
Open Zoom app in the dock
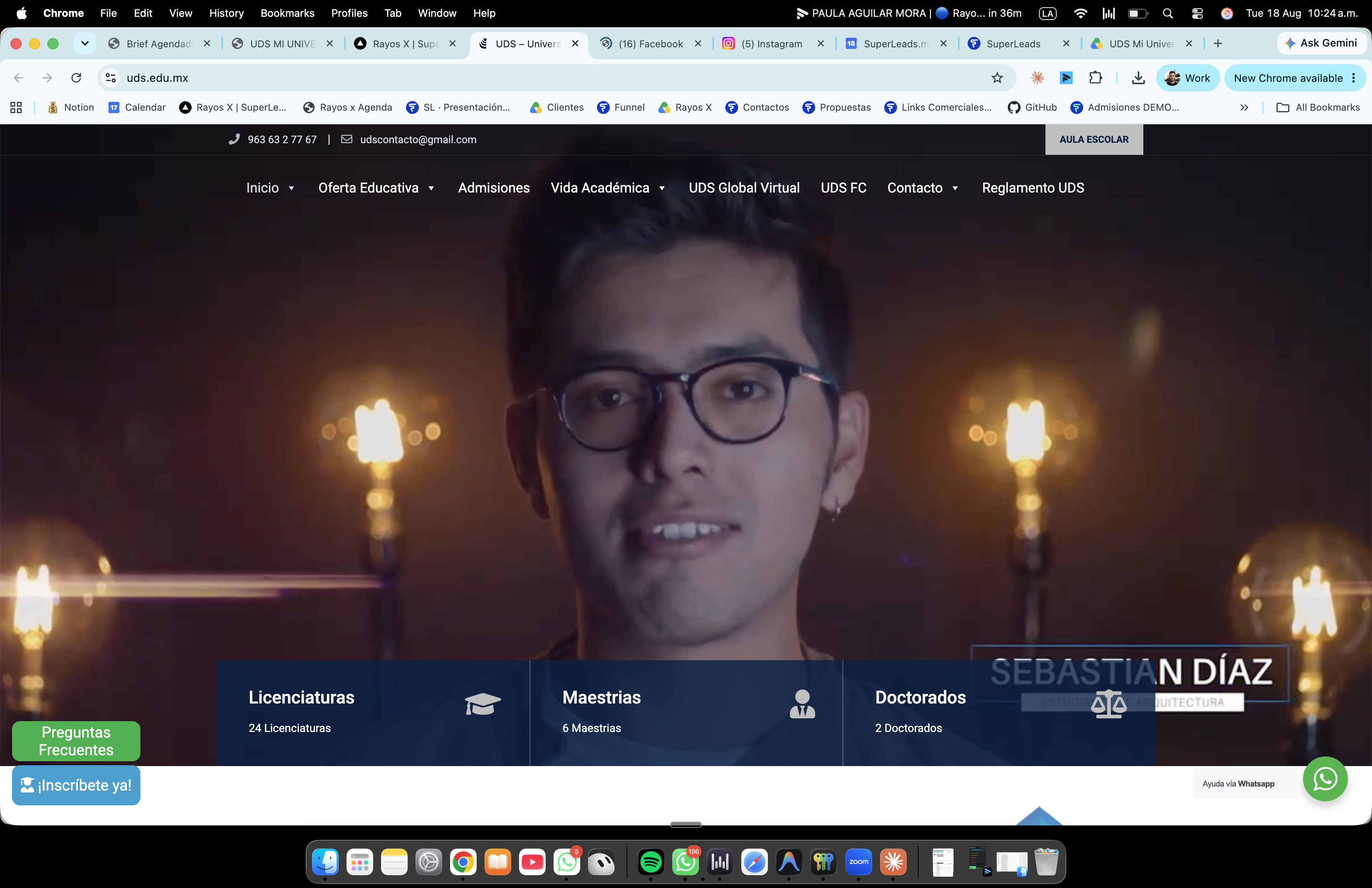coord(859,862)
